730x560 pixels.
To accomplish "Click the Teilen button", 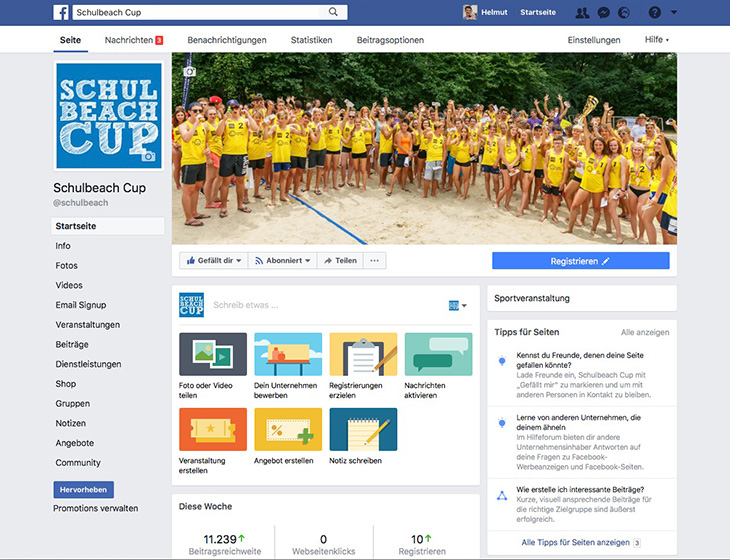I will [x=340, y=261].
